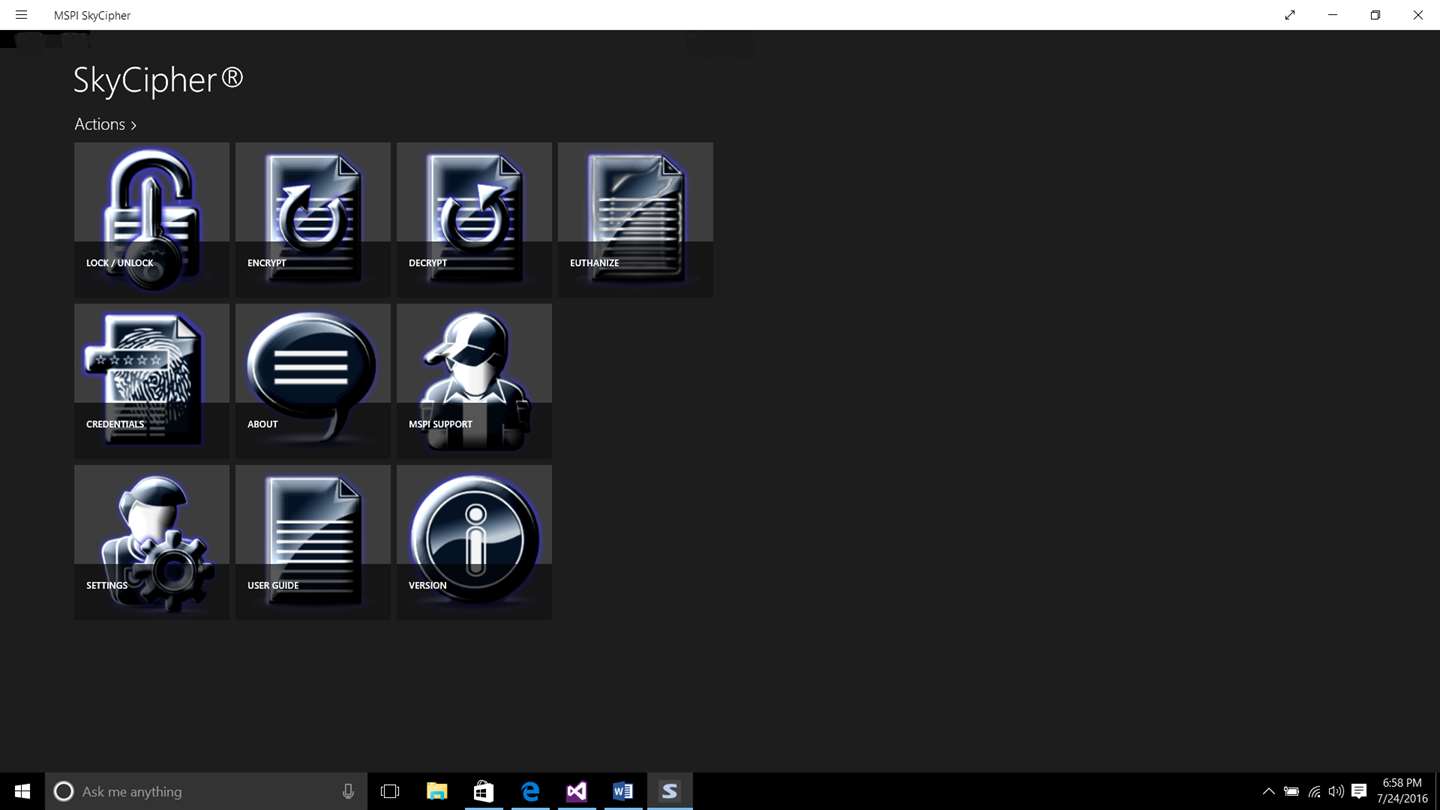Select the Euthanize file tile
Viewport: 1440px width, 810px height.
point(636,220)
